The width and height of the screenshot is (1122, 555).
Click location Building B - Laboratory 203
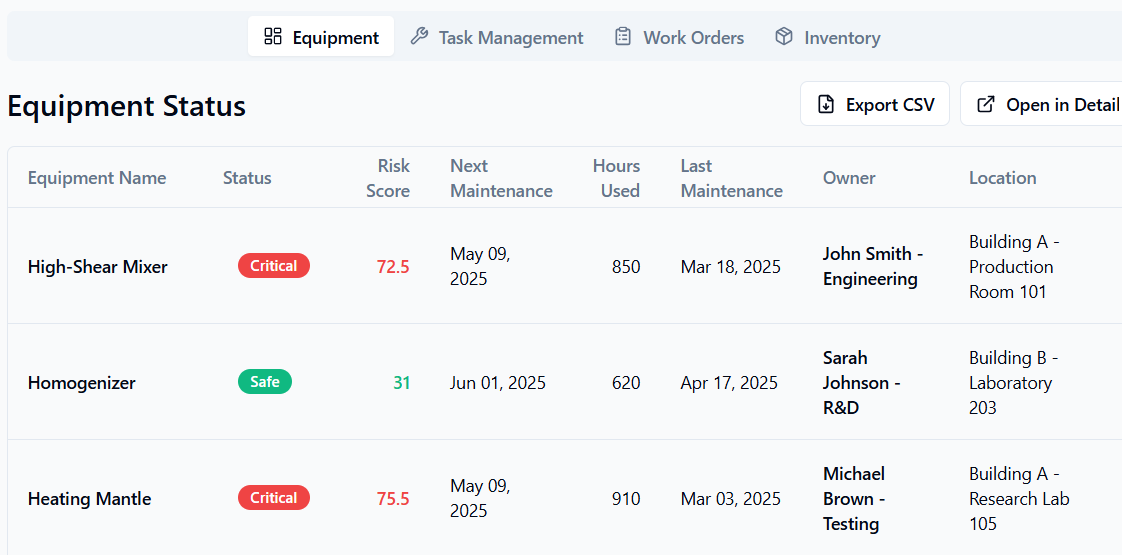coord(1014,383)
